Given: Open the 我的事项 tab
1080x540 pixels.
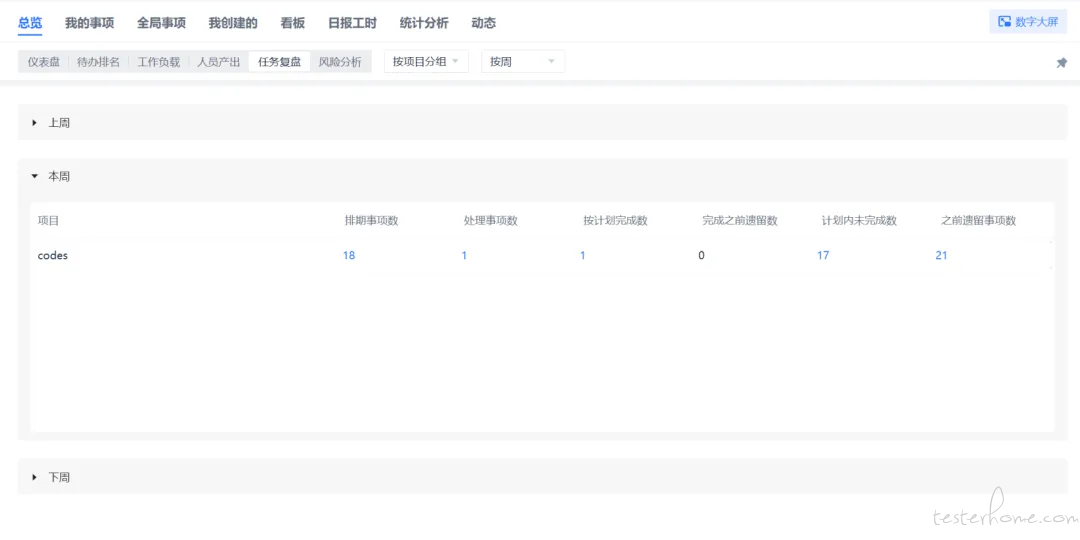Looking at the screenshot, I should tap(90, 23).
